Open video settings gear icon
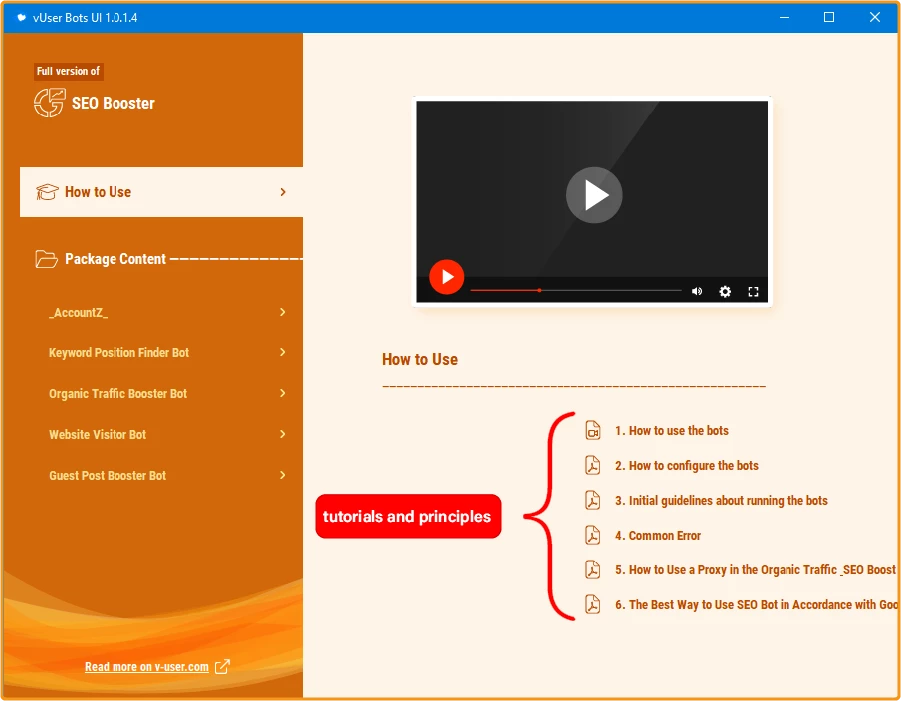 tap(725, 291)
